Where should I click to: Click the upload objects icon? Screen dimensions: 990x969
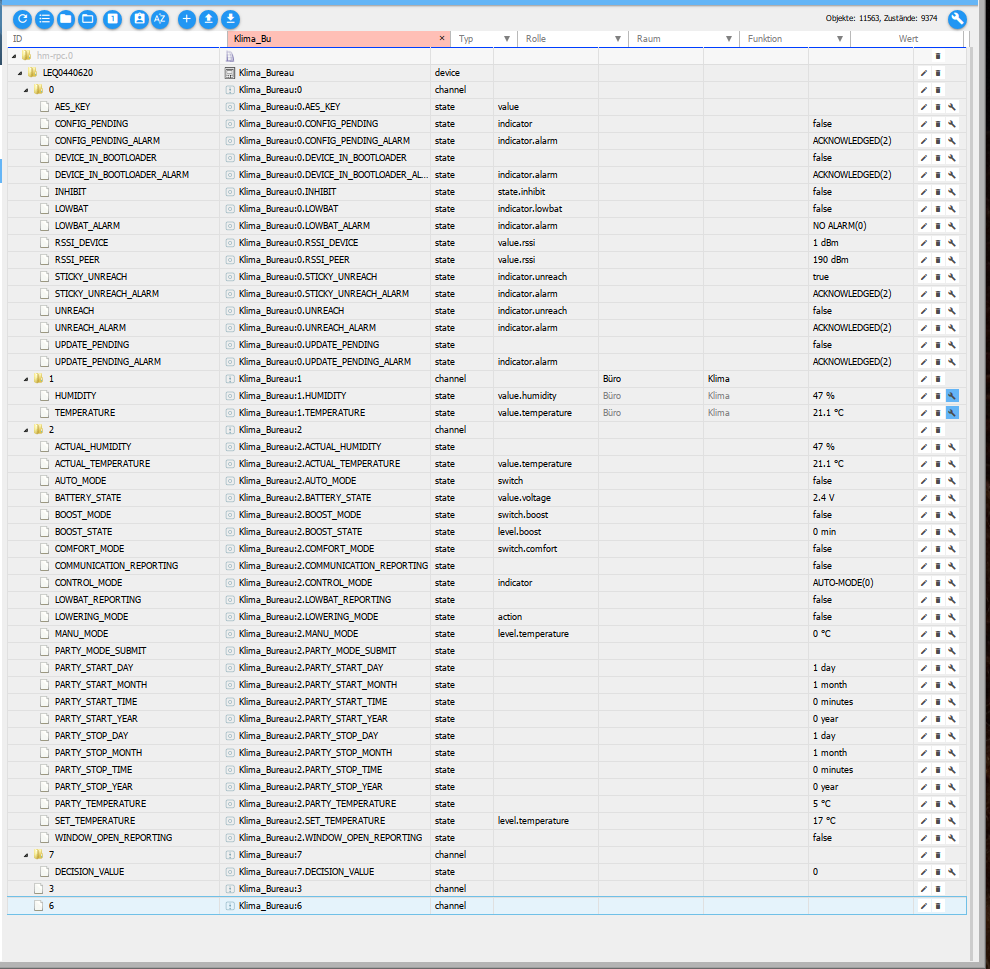pyautogui.click(x=208, y=19)
